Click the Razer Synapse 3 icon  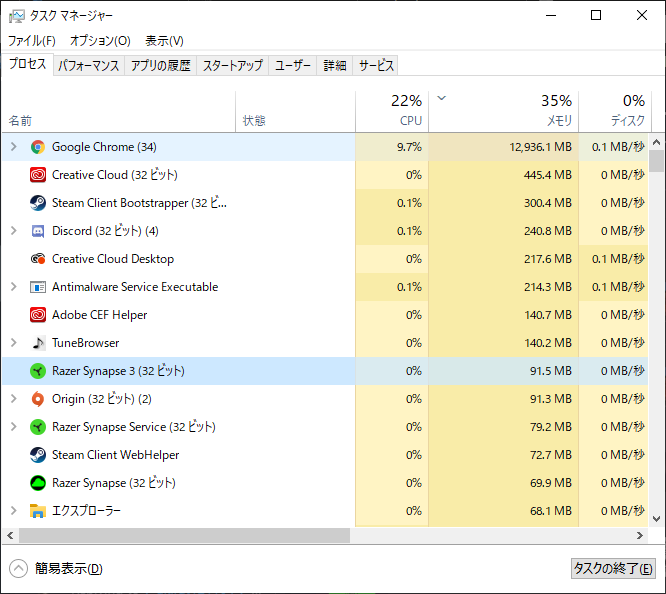point(38,371)
